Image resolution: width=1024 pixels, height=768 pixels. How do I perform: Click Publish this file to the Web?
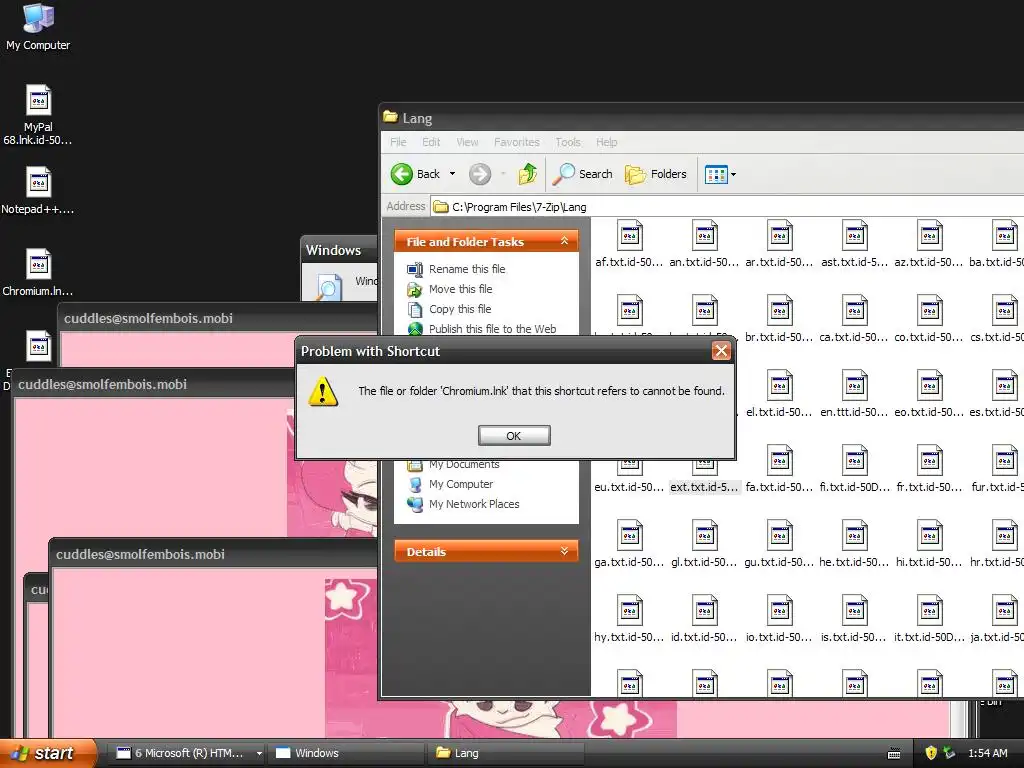pyautogui.click(x=492, y=329)
